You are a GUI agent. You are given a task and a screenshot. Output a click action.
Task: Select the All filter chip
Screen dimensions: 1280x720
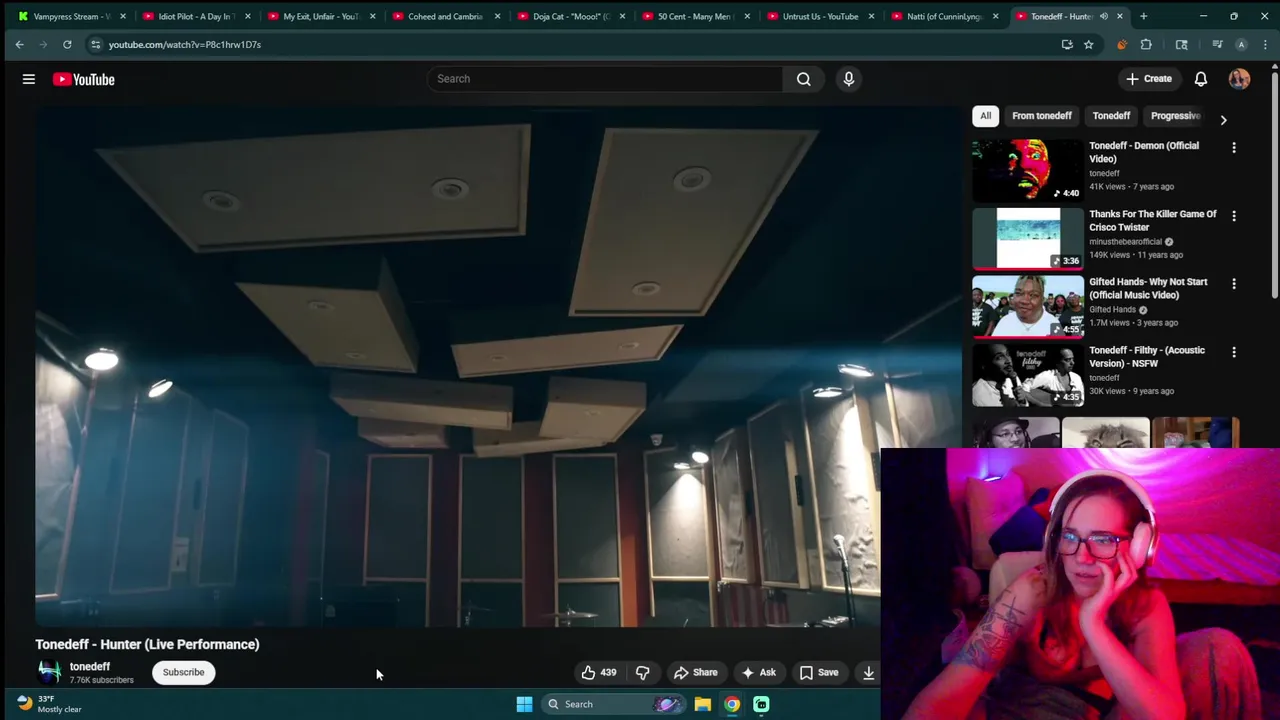pyautogui.click(x=985, y=116)
